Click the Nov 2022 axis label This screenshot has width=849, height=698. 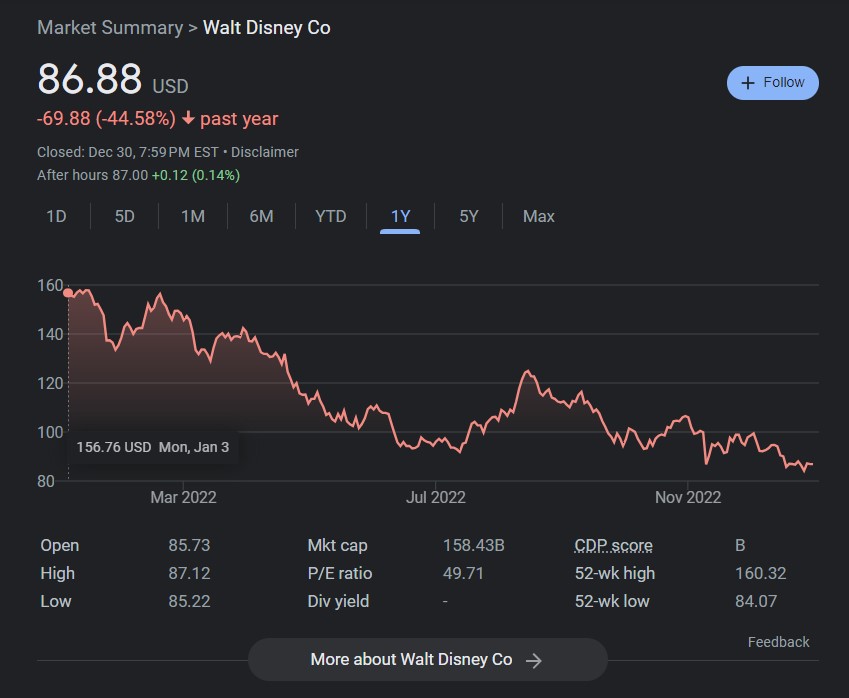(688, 498)
